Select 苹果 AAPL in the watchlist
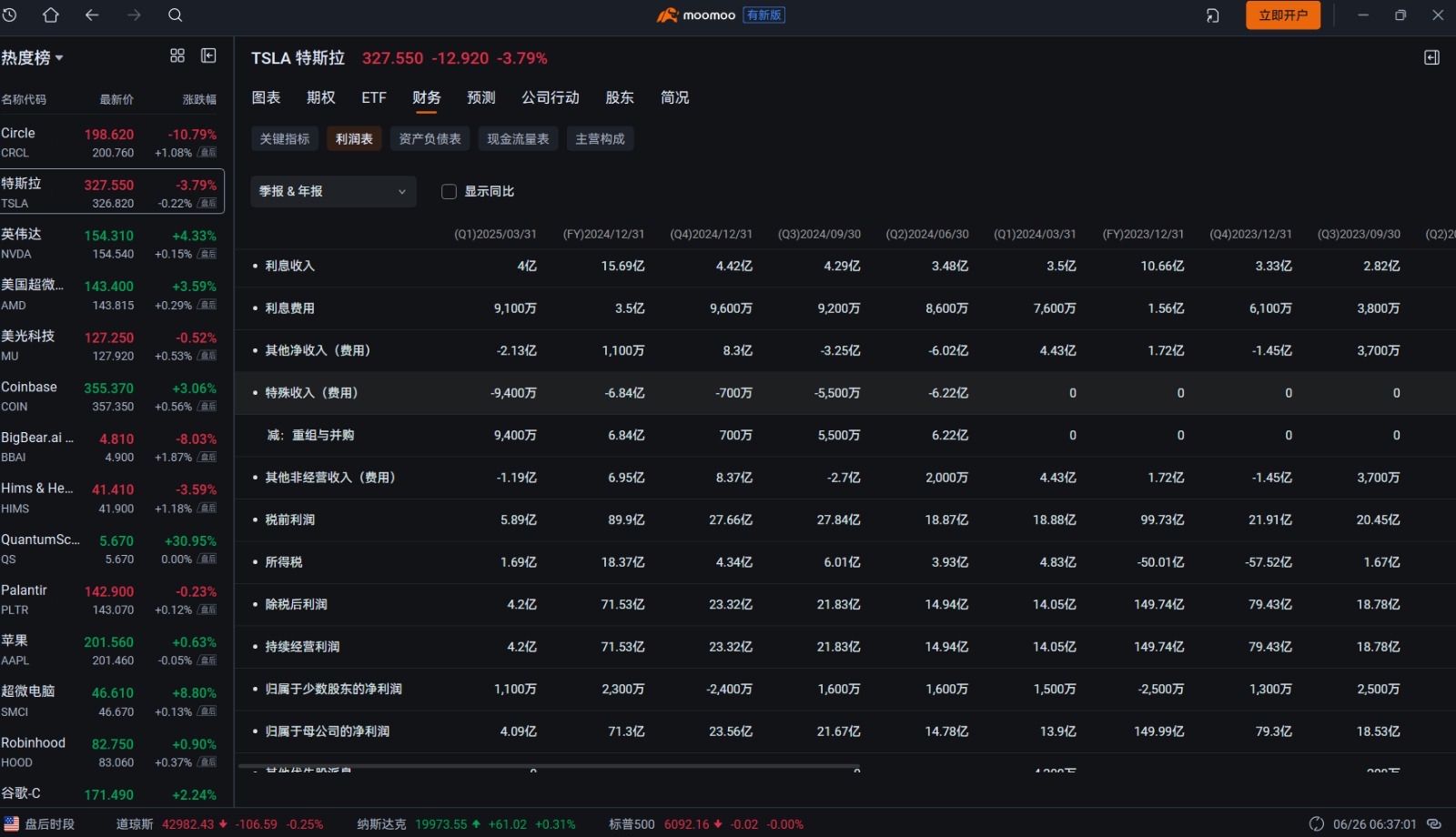 coord(112,650)
